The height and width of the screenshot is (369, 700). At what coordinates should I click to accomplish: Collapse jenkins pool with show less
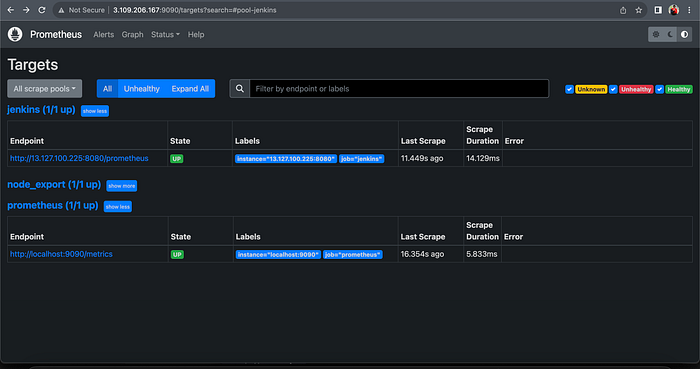(x=95, y=111)
